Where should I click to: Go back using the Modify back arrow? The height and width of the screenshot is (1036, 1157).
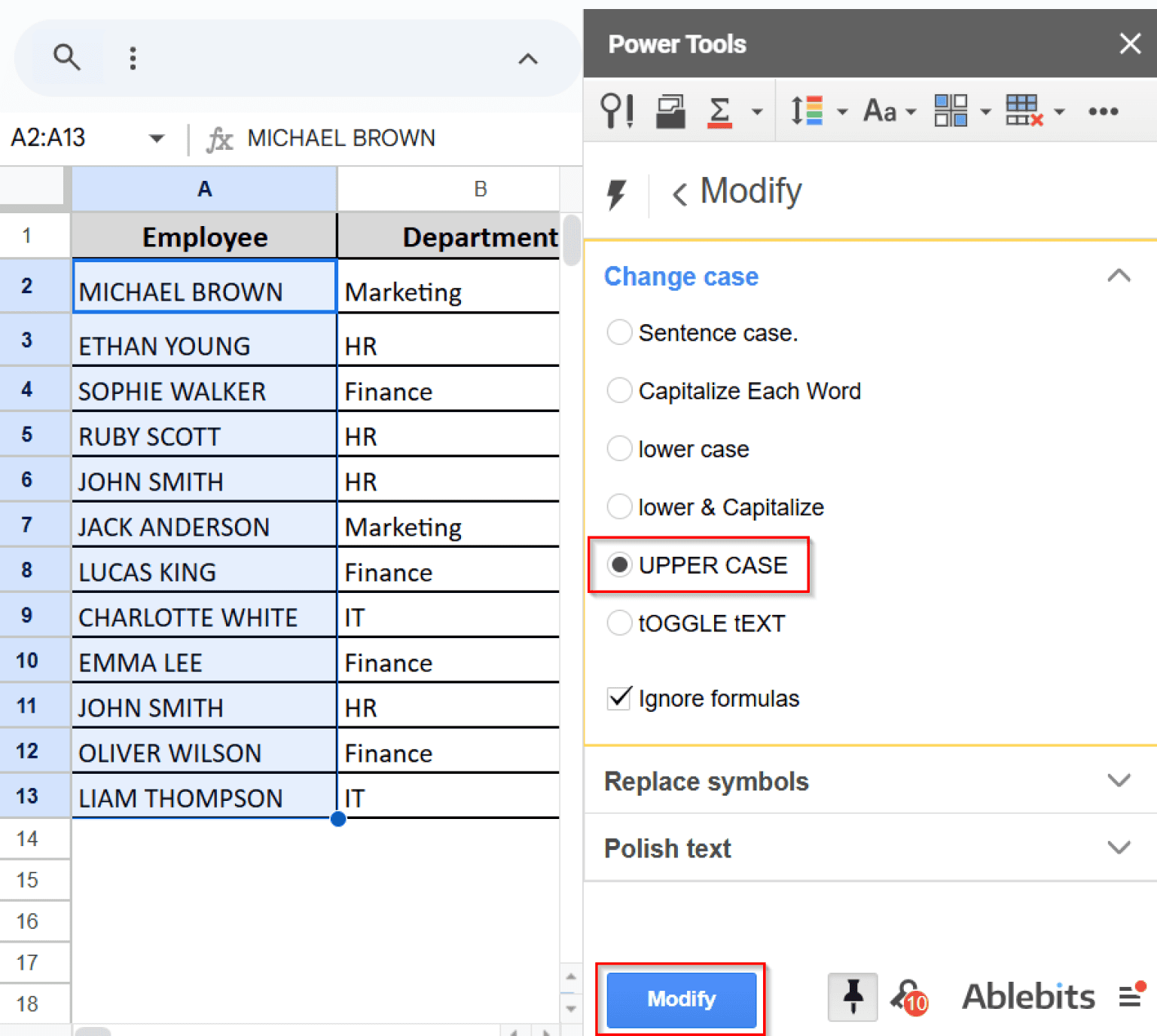click(679, 194)
